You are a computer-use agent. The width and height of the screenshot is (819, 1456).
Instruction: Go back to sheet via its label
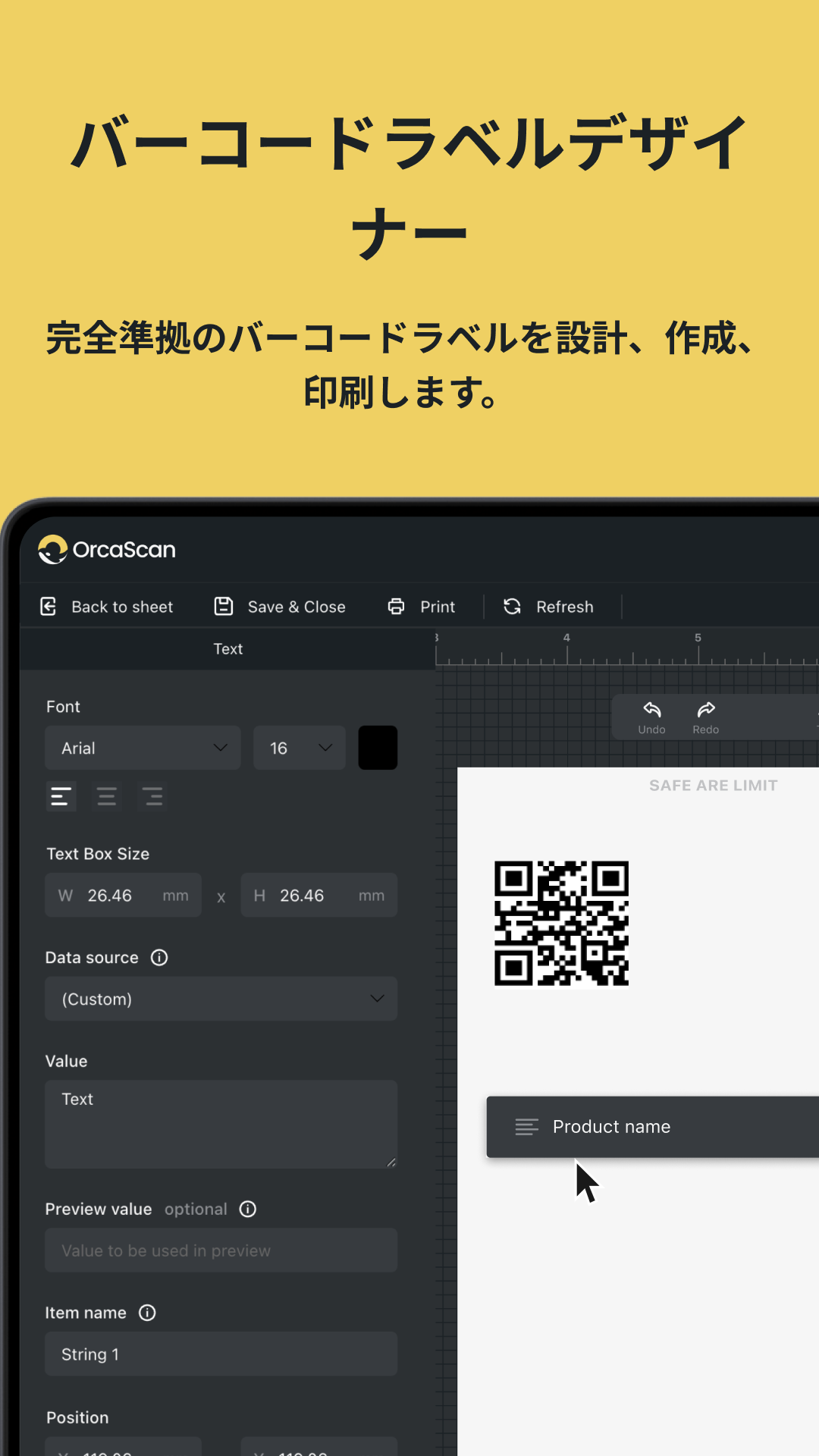coord(122,607)
